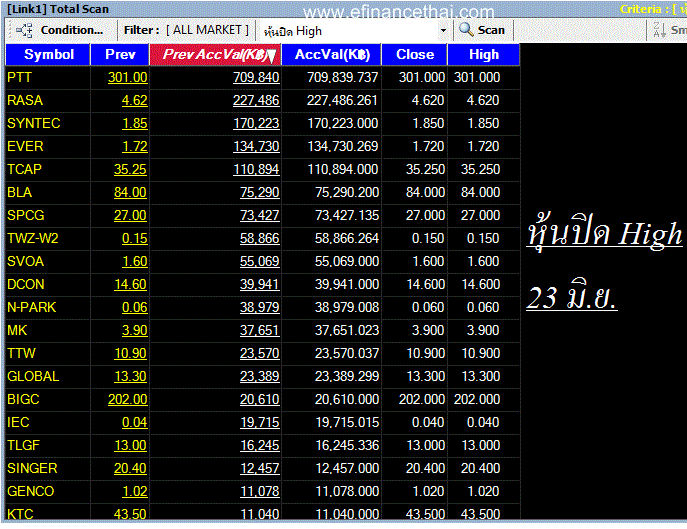Select the หุ้นปิด High combo box
The image size is (687, 529).
[355, 31]
